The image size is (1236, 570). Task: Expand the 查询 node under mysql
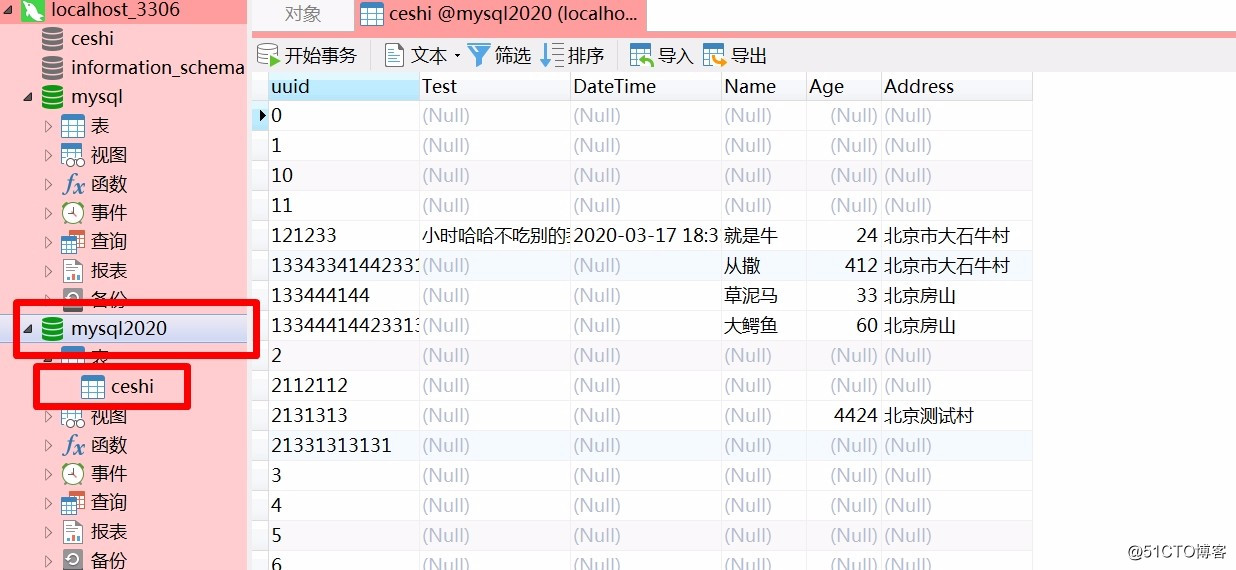tap(48, 242)
